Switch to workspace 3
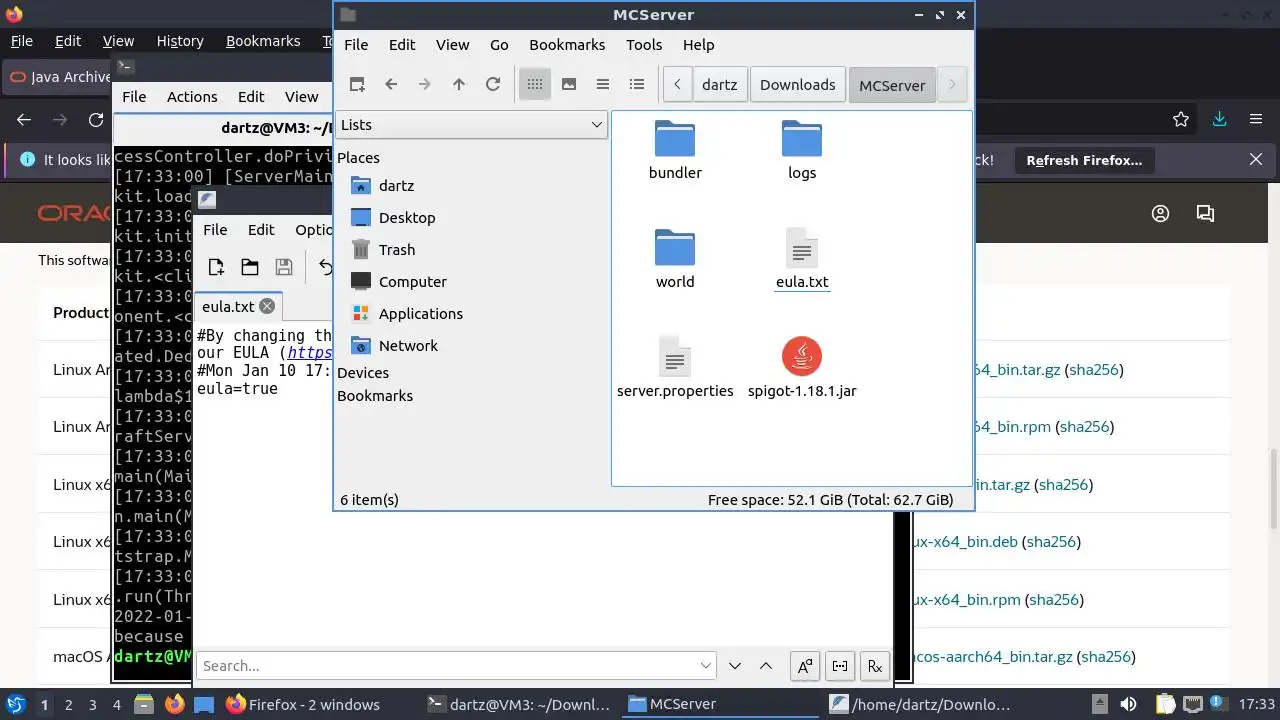The width and height of the screenshot is (1280, 720). pos(93,704)
